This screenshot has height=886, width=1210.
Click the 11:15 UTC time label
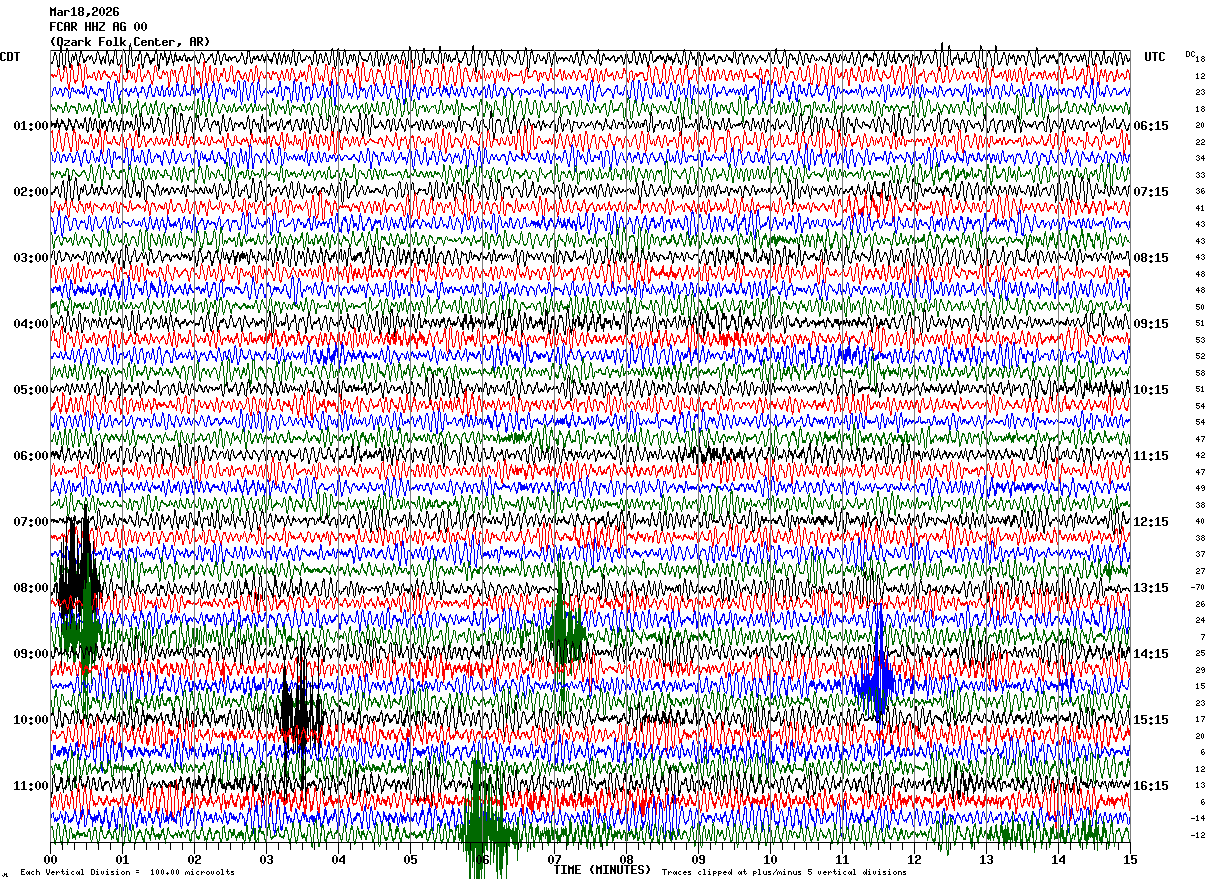click(1151, 456)
